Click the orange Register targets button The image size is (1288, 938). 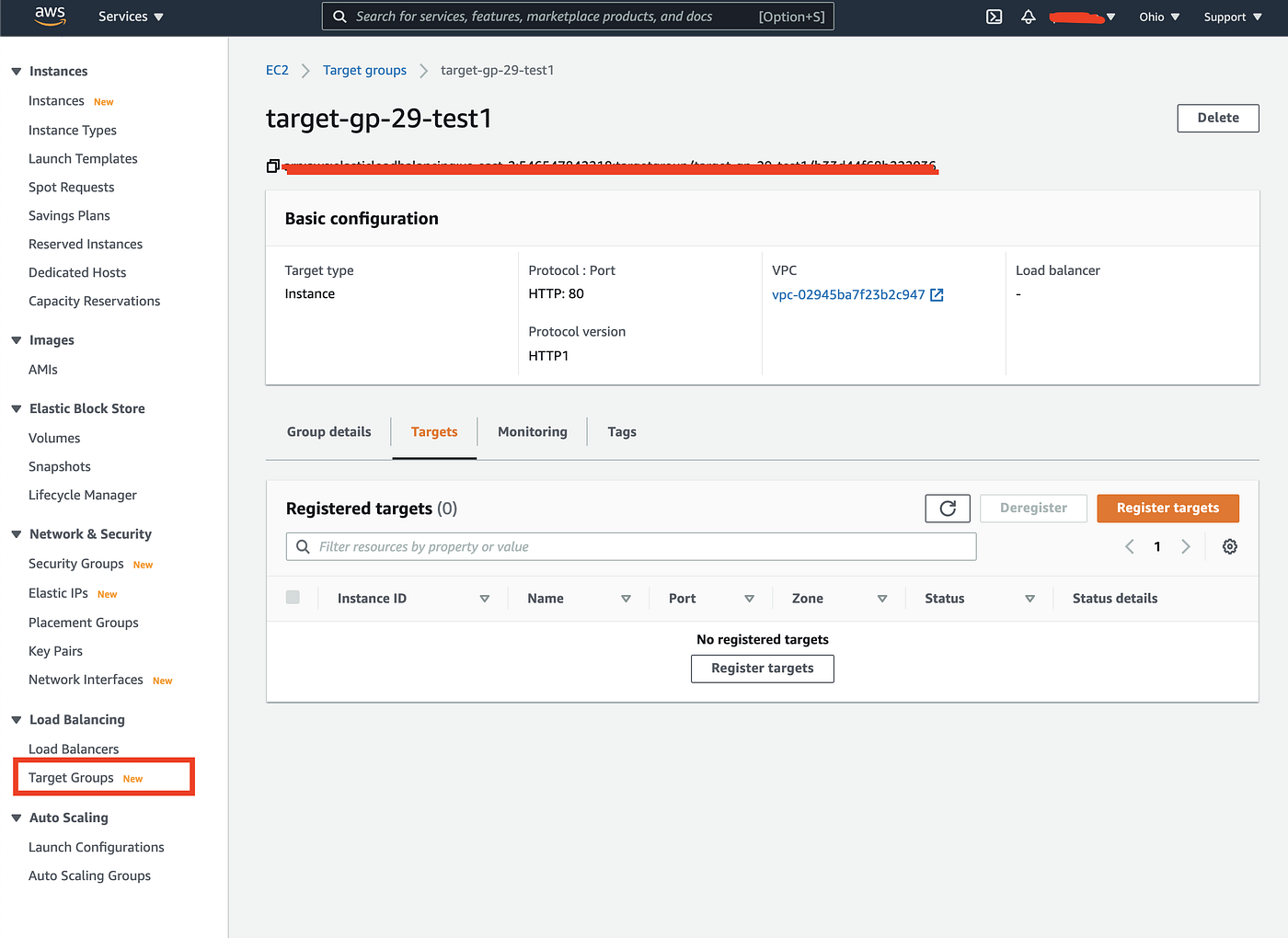pyautogui.click(x=1167, y=508)
